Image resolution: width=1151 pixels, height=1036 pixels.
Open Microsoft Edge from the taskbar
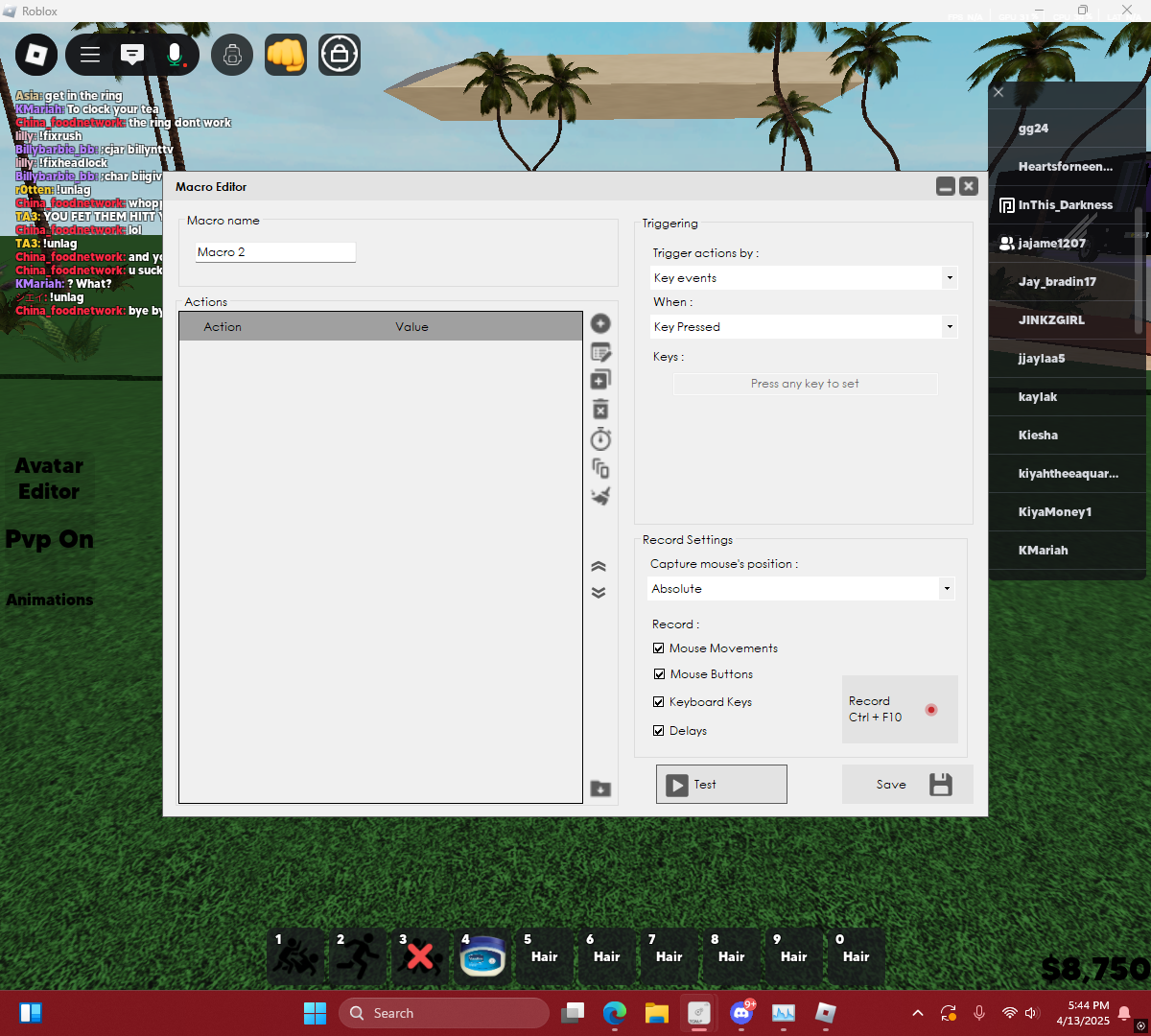[615, 1013]
